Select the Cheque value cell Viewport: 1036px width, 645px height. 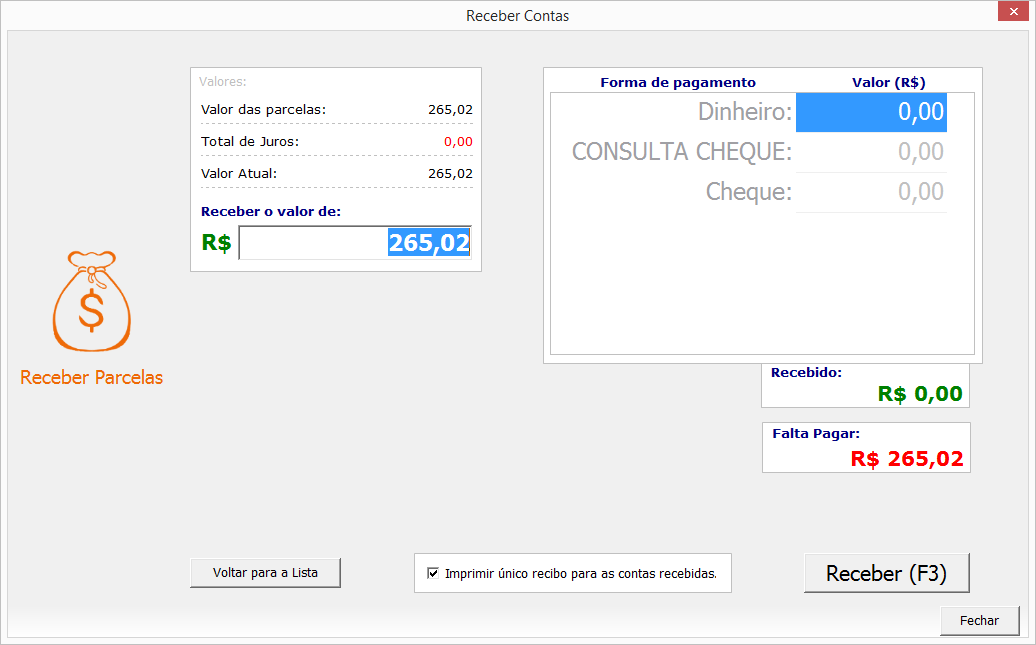(x=871, y=192)
